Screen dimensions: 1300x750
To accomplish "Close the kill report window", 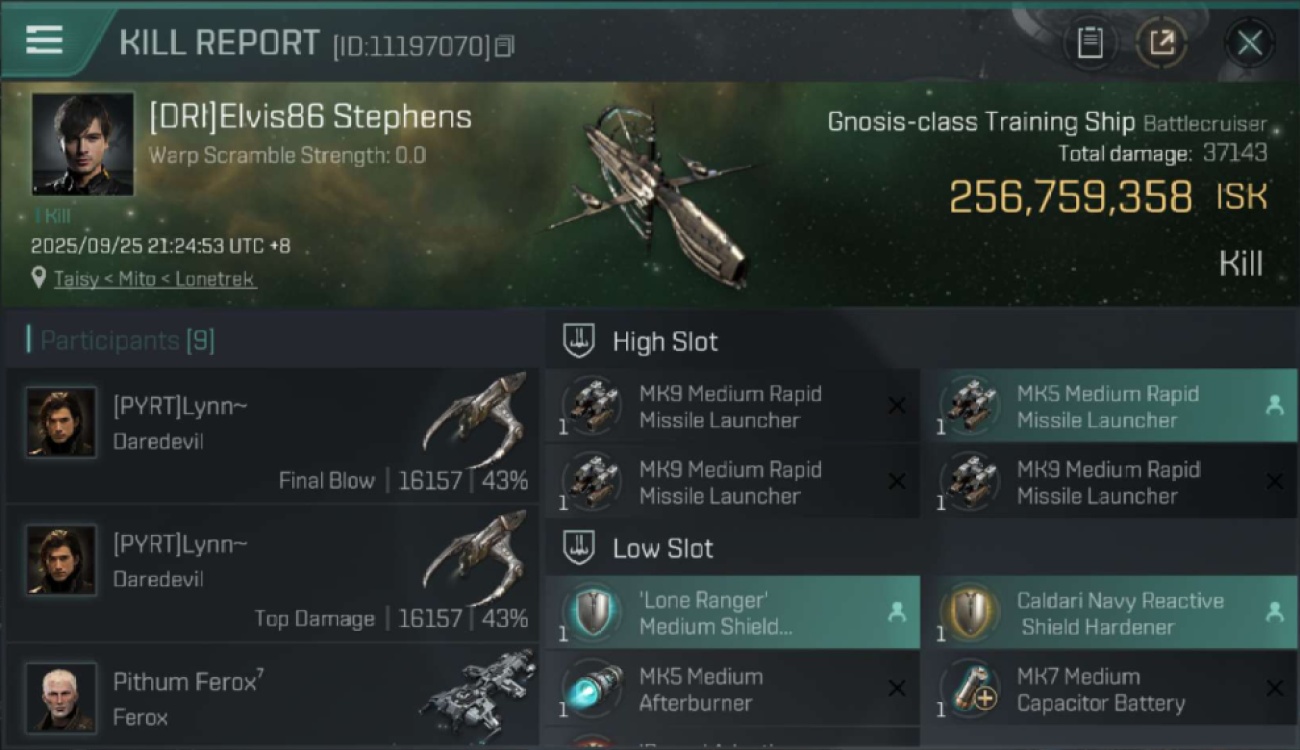I will tap(1249, 43).
